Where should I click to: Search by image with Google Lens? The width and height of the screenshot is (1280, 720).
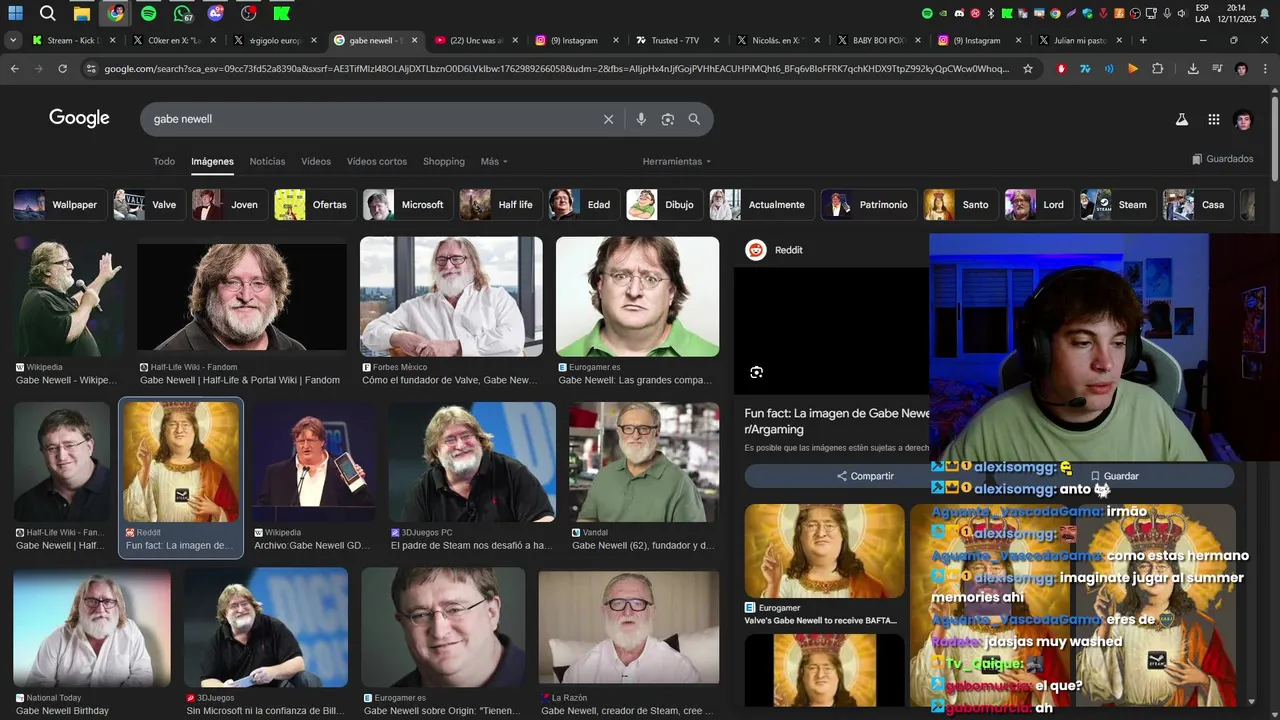tap(667, 119)
